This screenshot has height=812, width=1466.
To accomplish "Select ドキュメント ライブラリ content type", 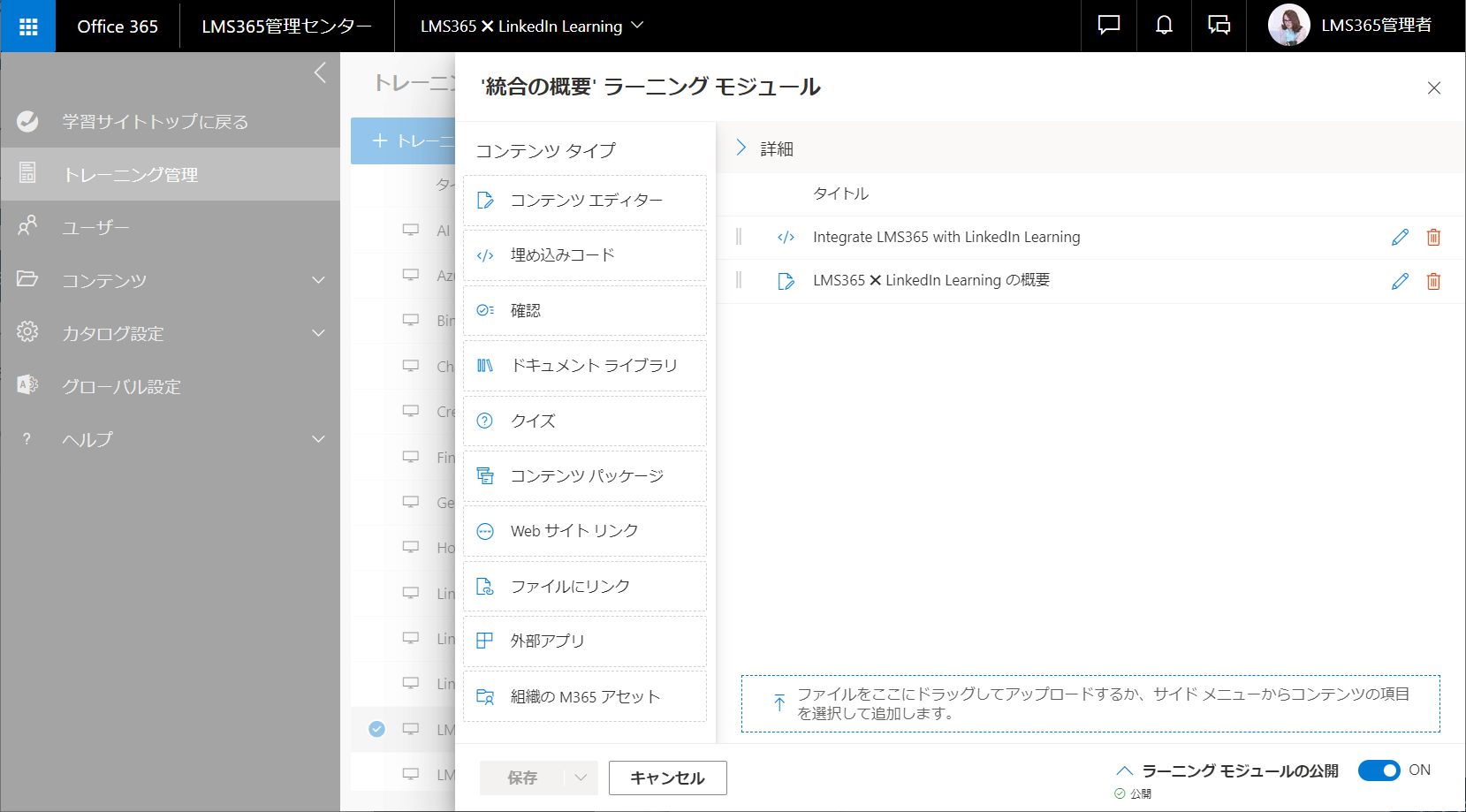I will pos(585,366).
